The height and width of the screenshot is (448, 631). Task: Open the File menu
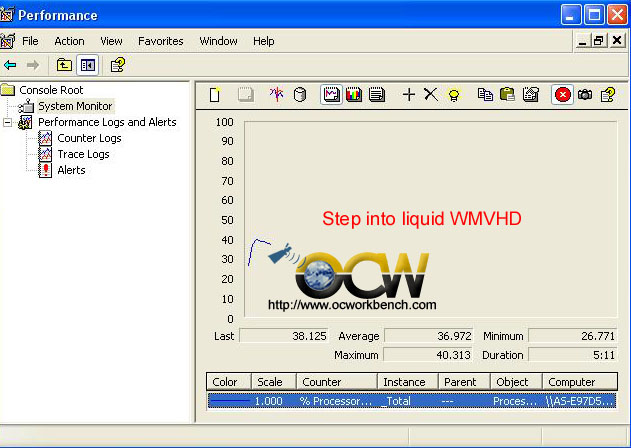[30, 41]
